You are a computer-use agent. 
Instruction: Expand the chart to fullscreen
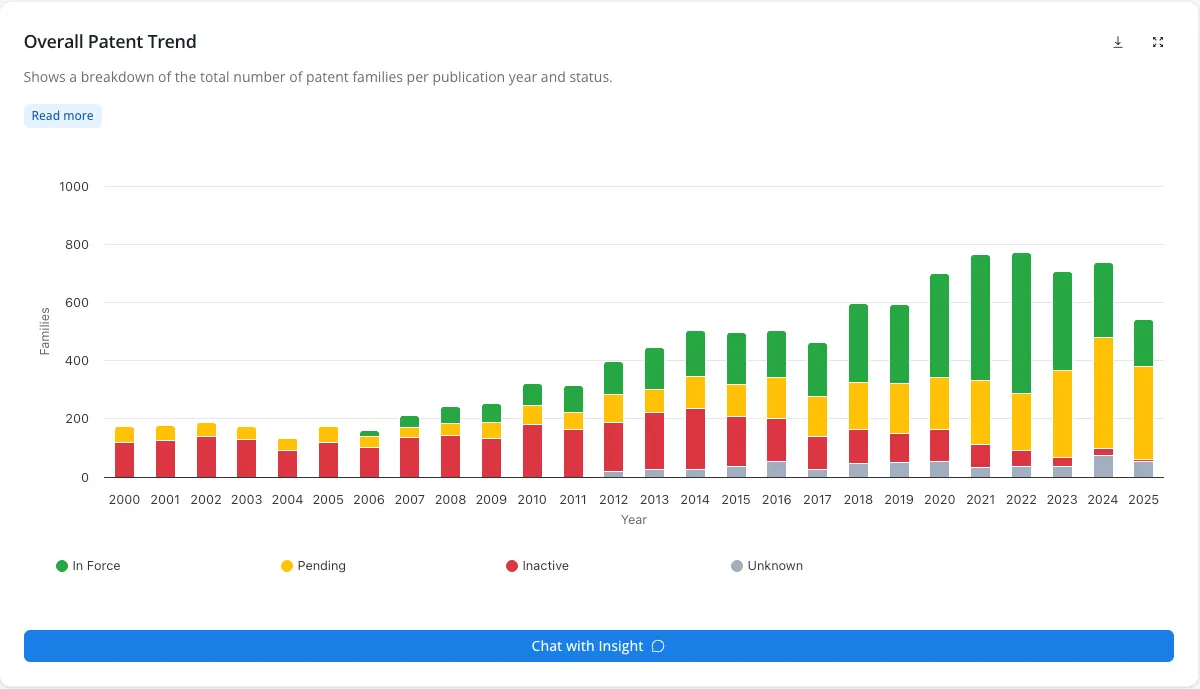coord(1158,42)
